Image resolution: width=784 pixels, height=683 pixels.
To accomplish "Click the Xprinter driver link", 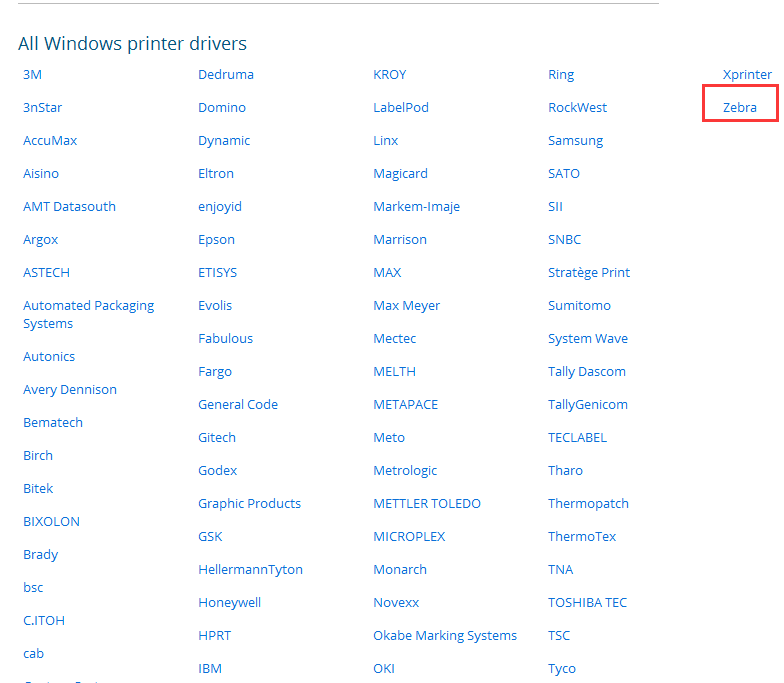I will pos(747,74).
